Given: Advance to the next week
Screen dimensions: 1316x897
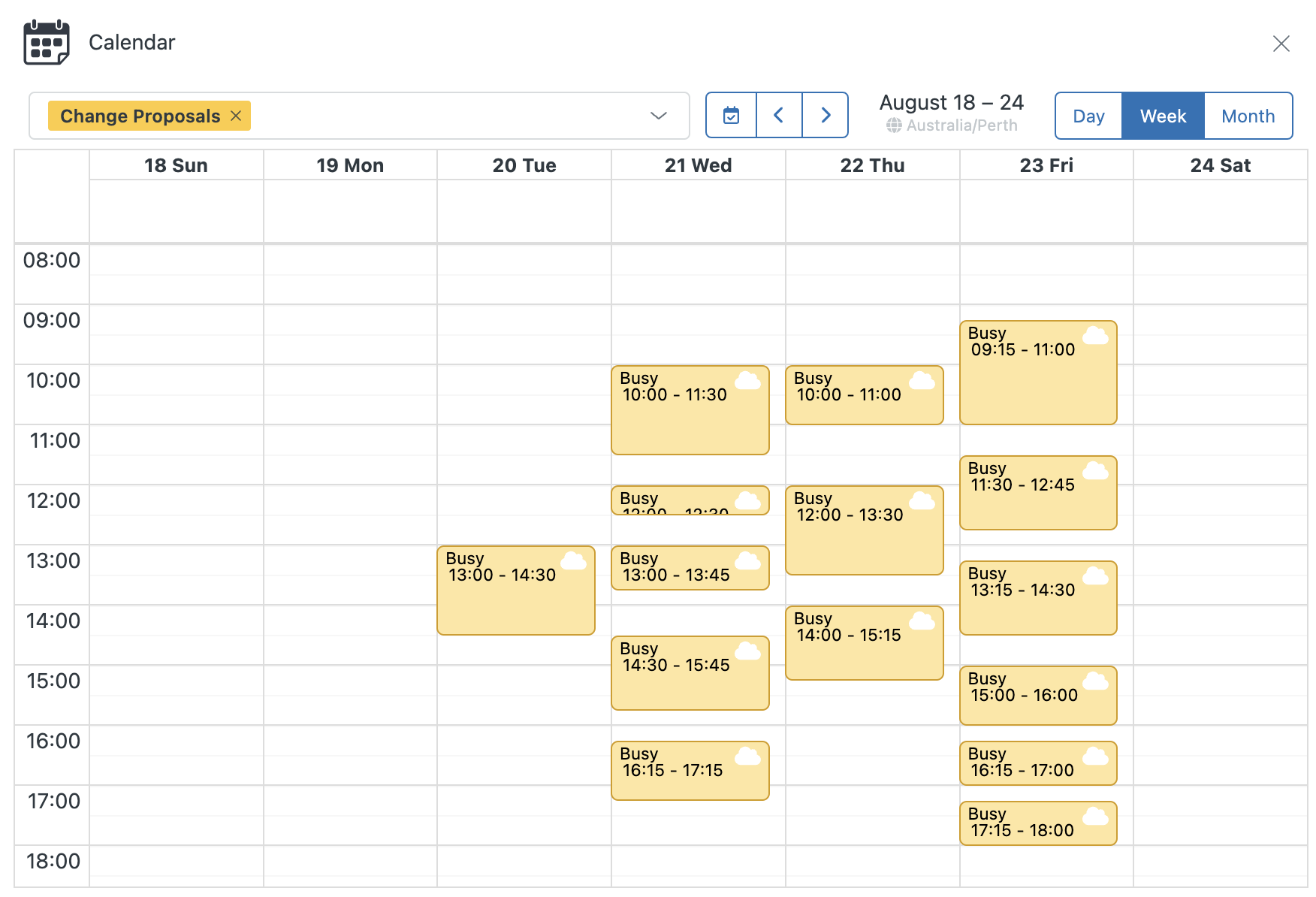Looking at the screenshot, I should coord(826,116).
